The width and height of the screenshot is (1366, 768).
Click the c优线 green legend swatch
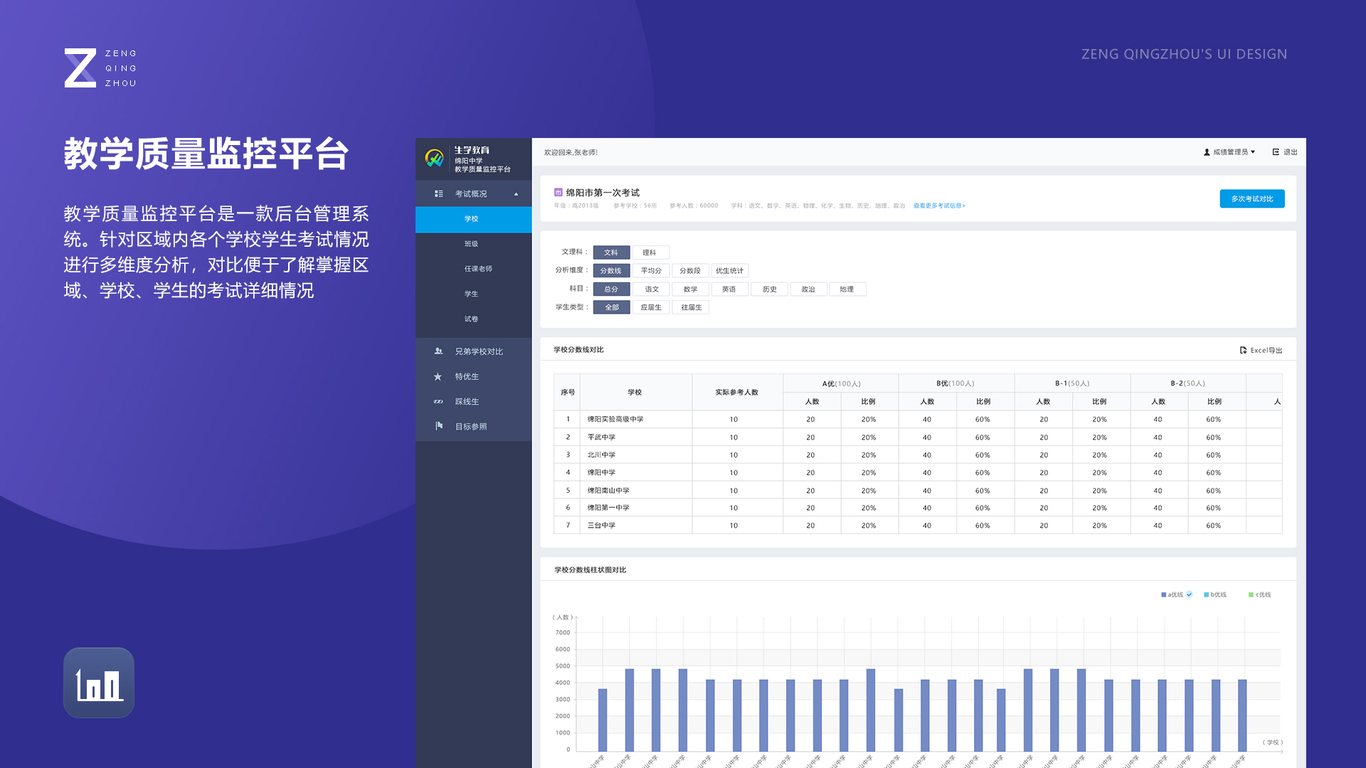[1251, 595]
